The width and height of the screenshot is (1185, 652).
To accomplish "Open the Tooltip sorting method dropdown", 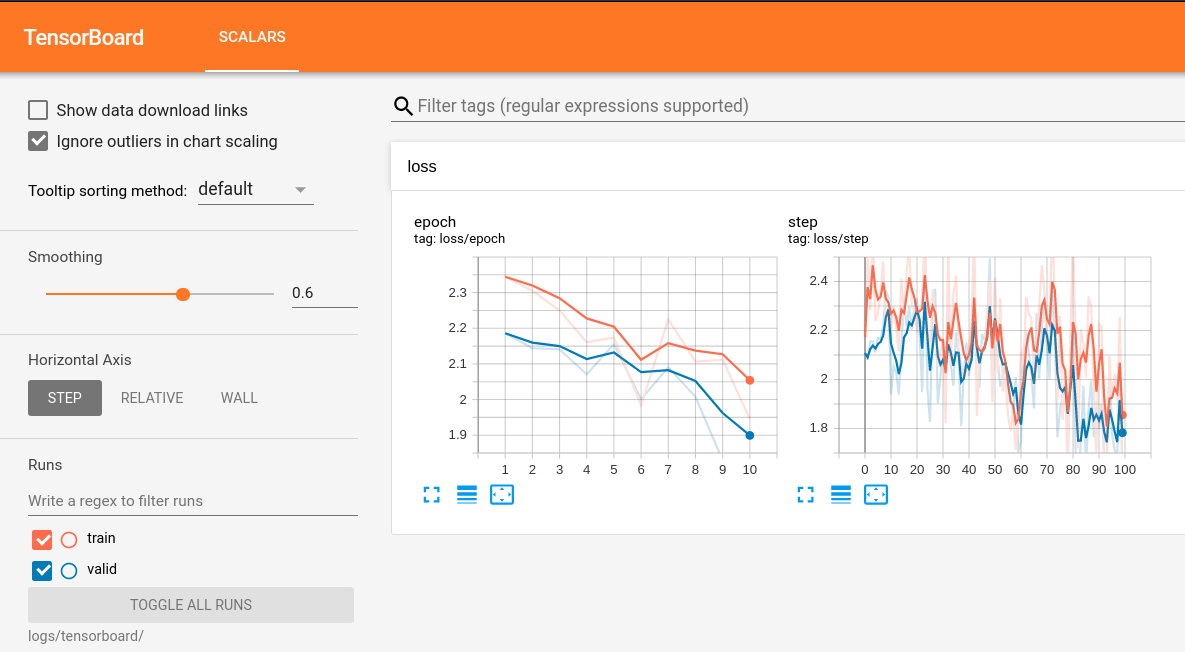I will tap(256, 189).
